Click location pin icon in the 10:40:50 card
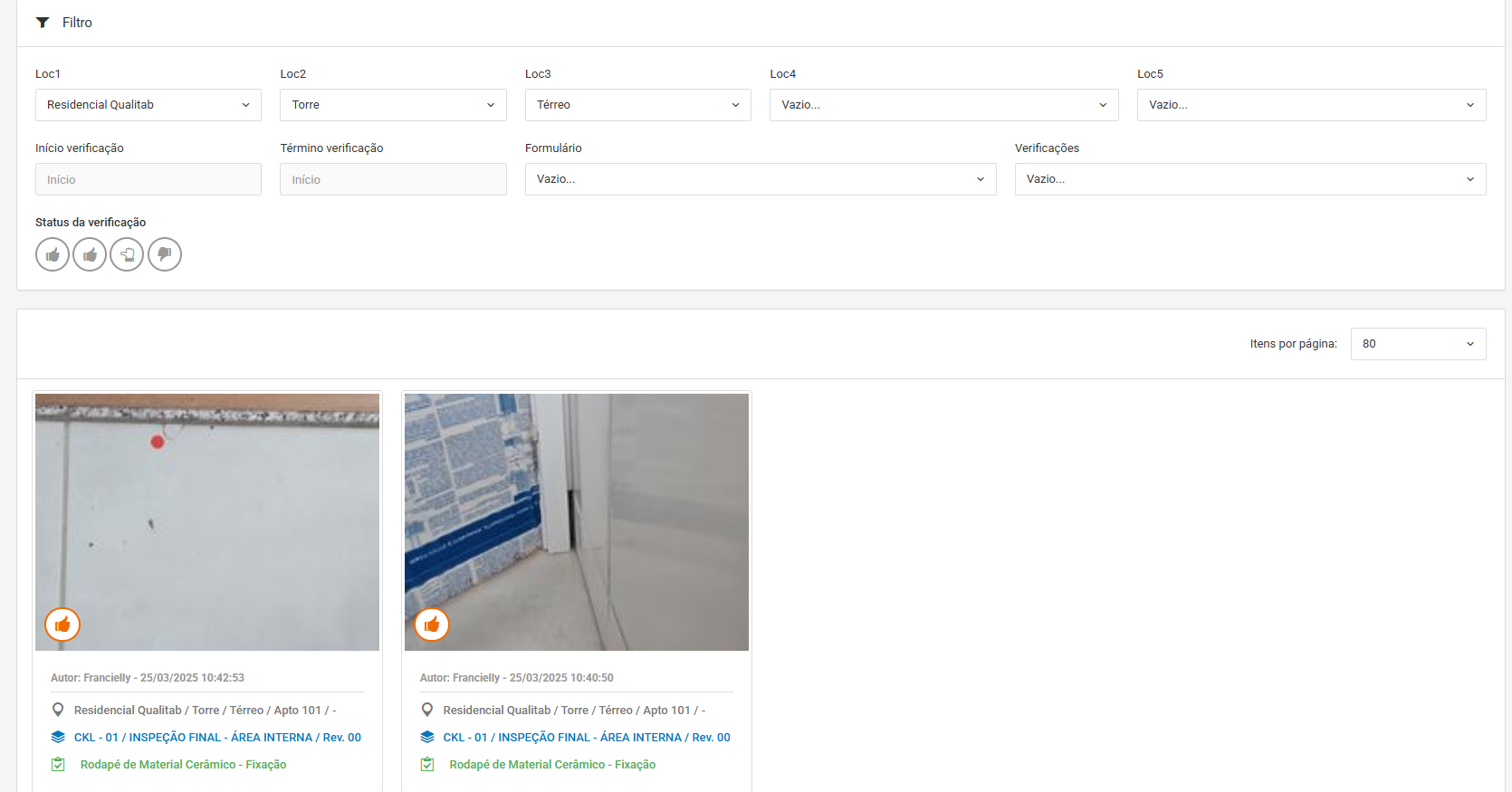 coord(427,711)
